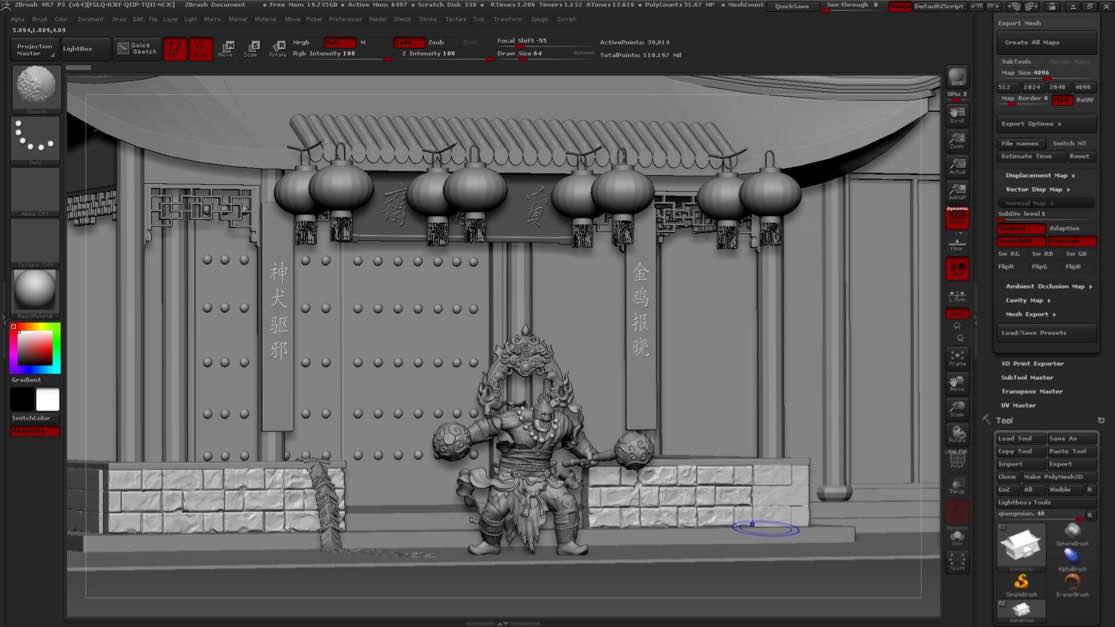Image resolution: width=1115 pixels, height=627 pixels.
Task: Click Create All Maps button
Action: (1032, 42)
